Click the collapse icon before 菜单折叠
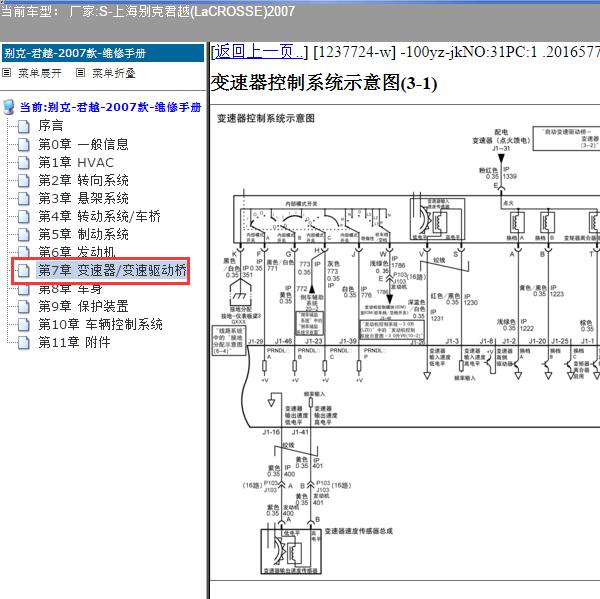The width and height of the screenshot is (600, 599). [x=80, y=72]
